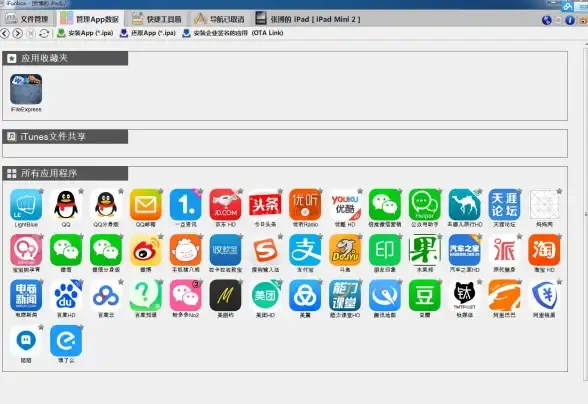This screenshot has width=588, height=404.
Task: Select the 优酷 HD (Youku) app icon
Action: point(345,204)
